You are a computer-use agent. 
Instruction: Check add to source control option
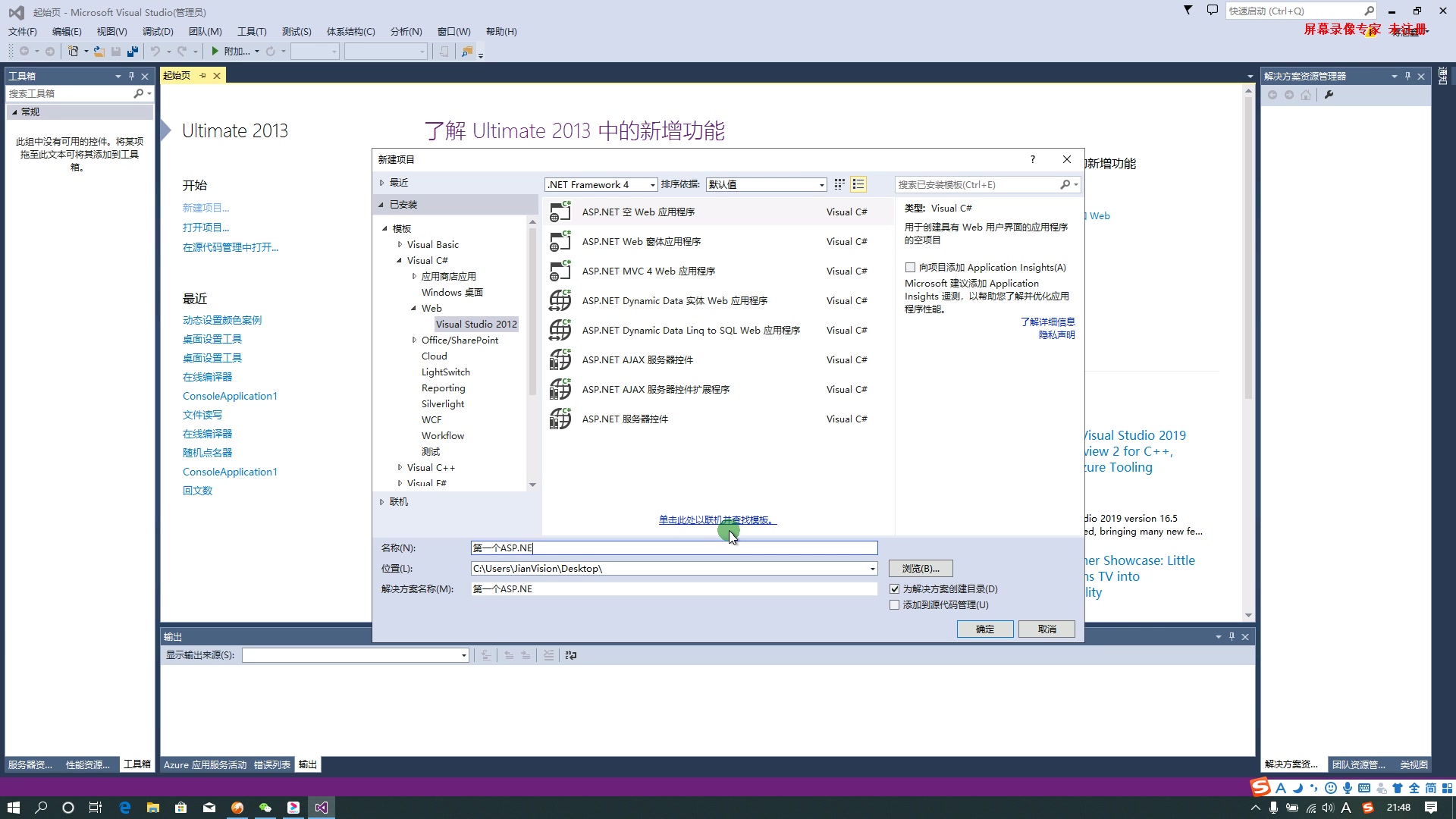click(895, 605)
